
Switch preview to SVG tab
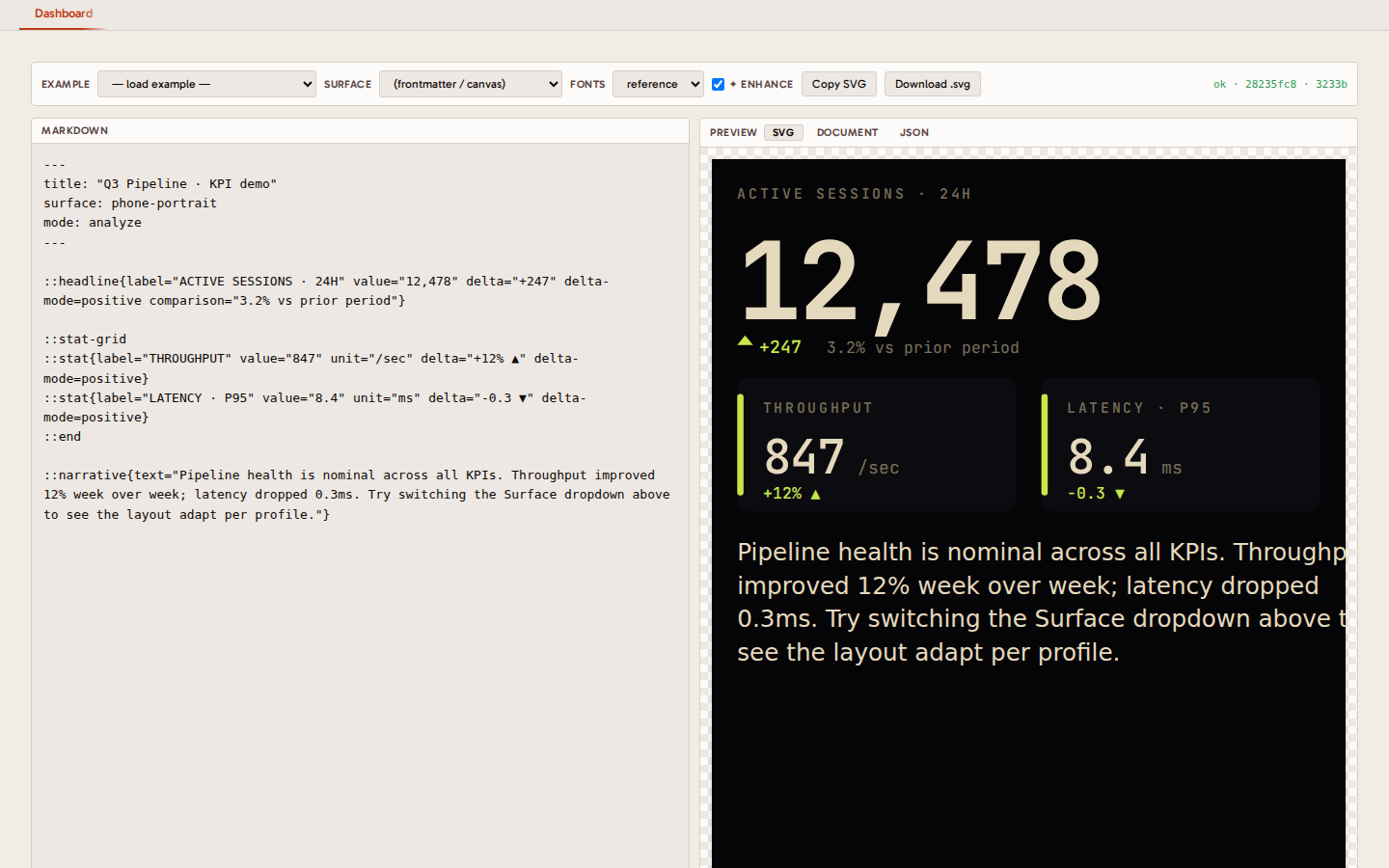point(783,132)
